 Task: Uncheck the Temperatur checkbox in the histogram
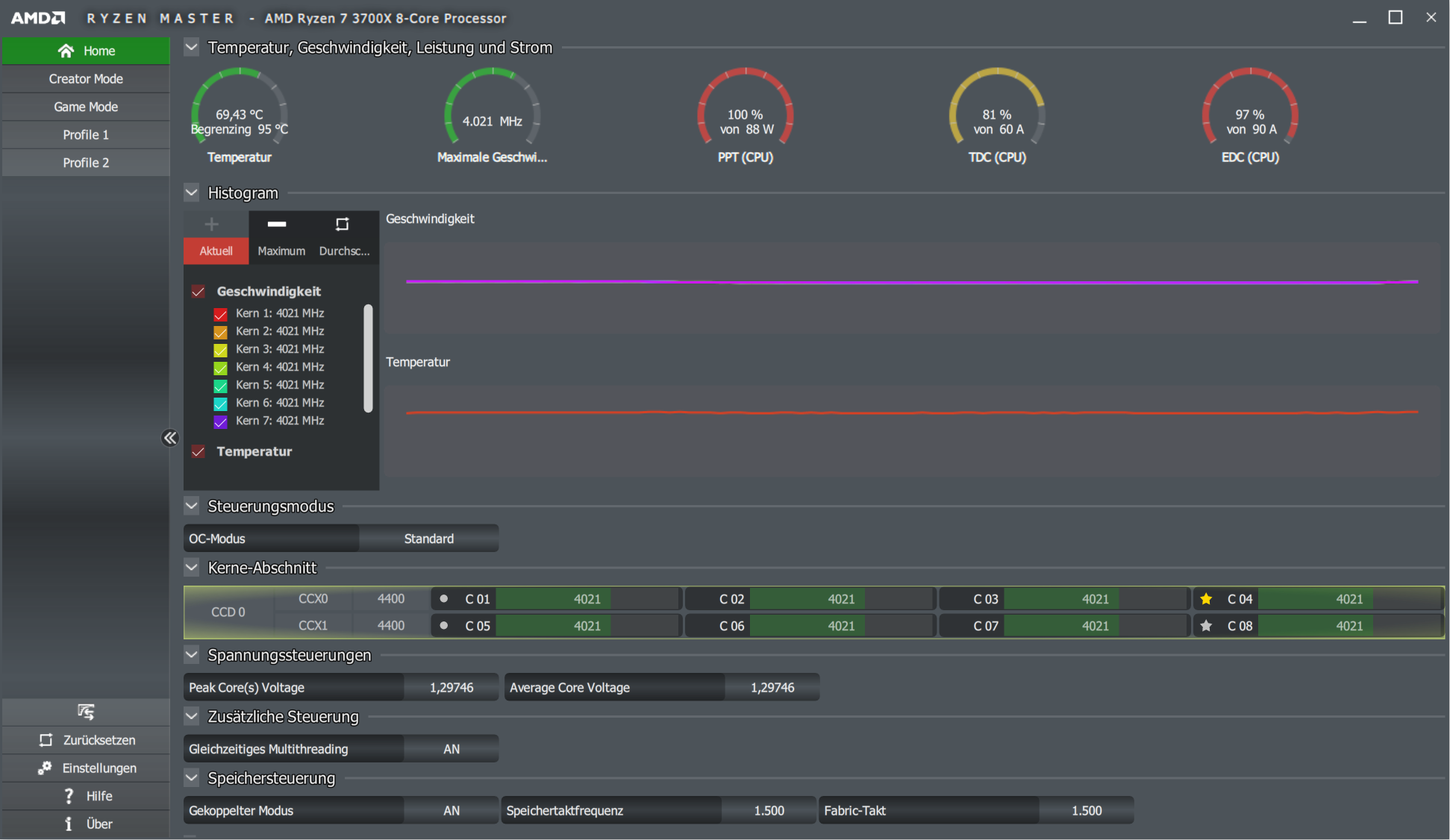click(x=199, y=451)
